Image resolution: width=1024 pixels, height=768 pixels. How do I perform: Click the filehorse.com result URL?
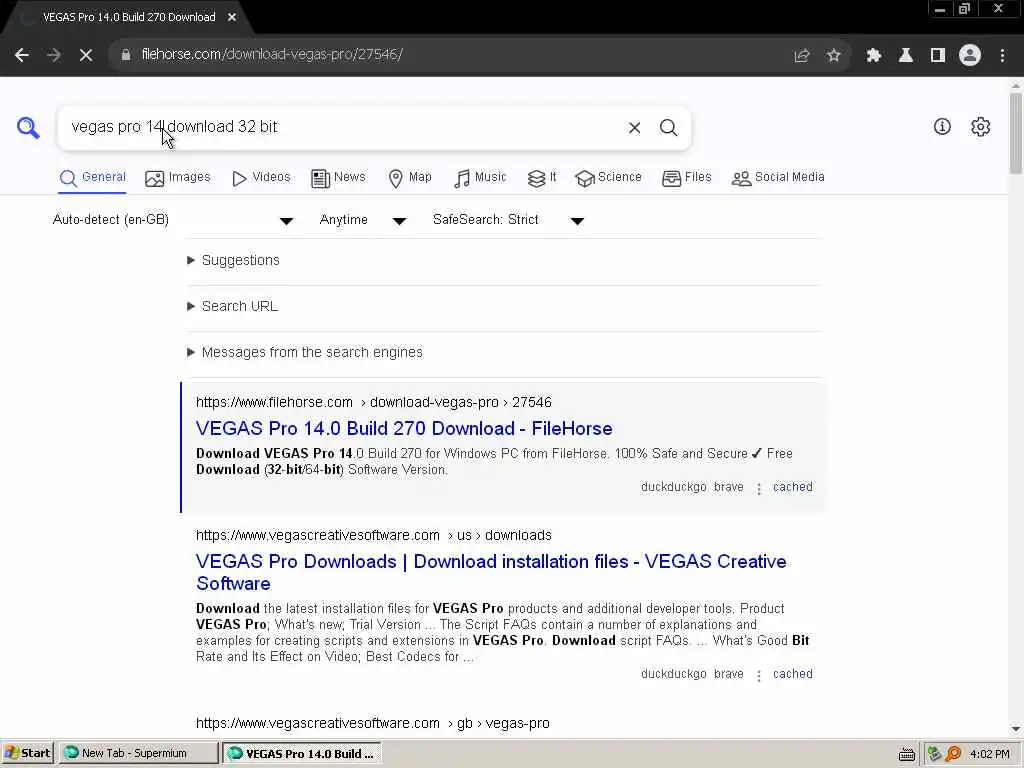pyautogui.click(x=374, y=402)
